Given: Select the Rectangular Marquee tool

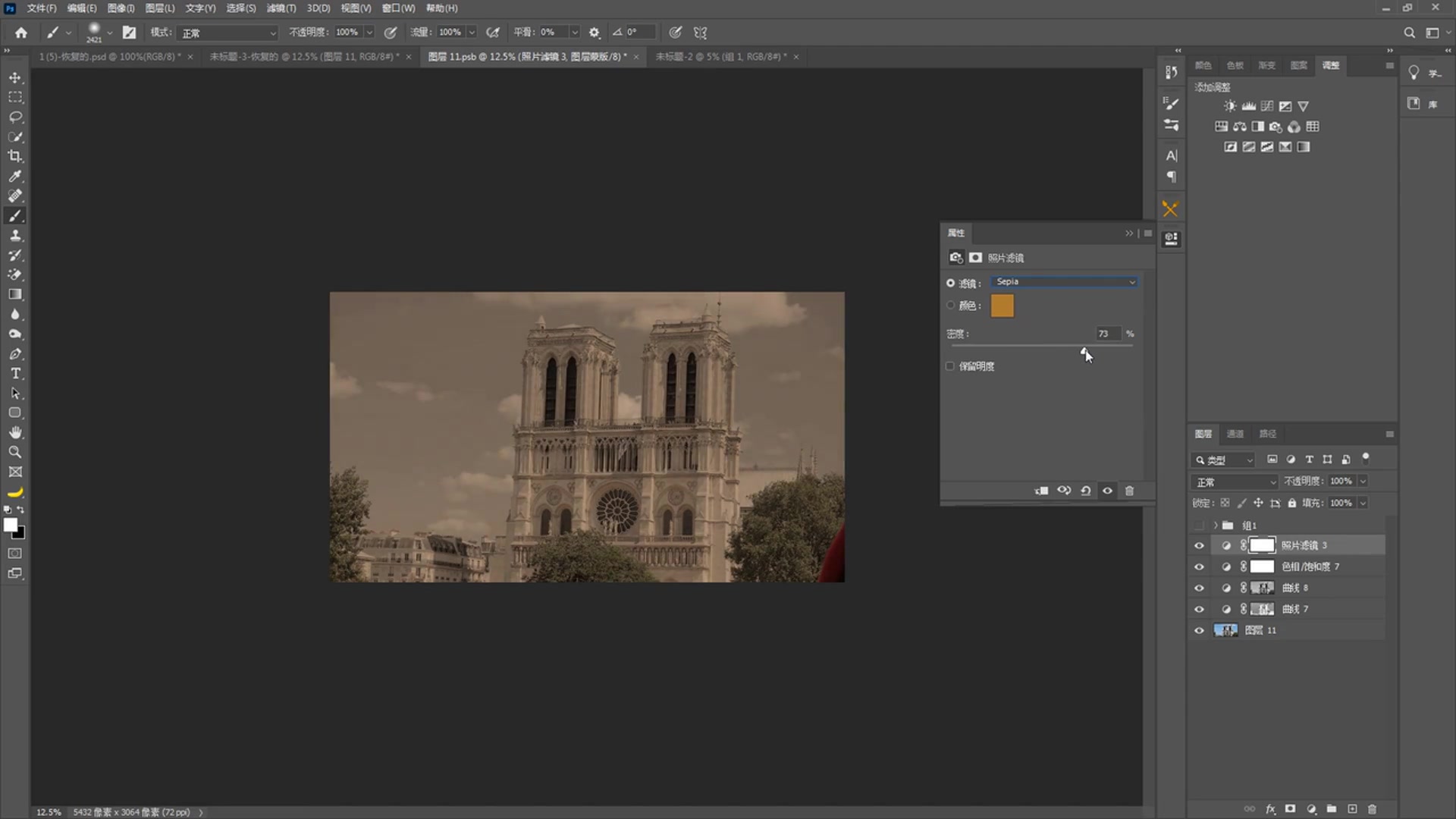Looking at the screenshot, I should coord(15,98).
